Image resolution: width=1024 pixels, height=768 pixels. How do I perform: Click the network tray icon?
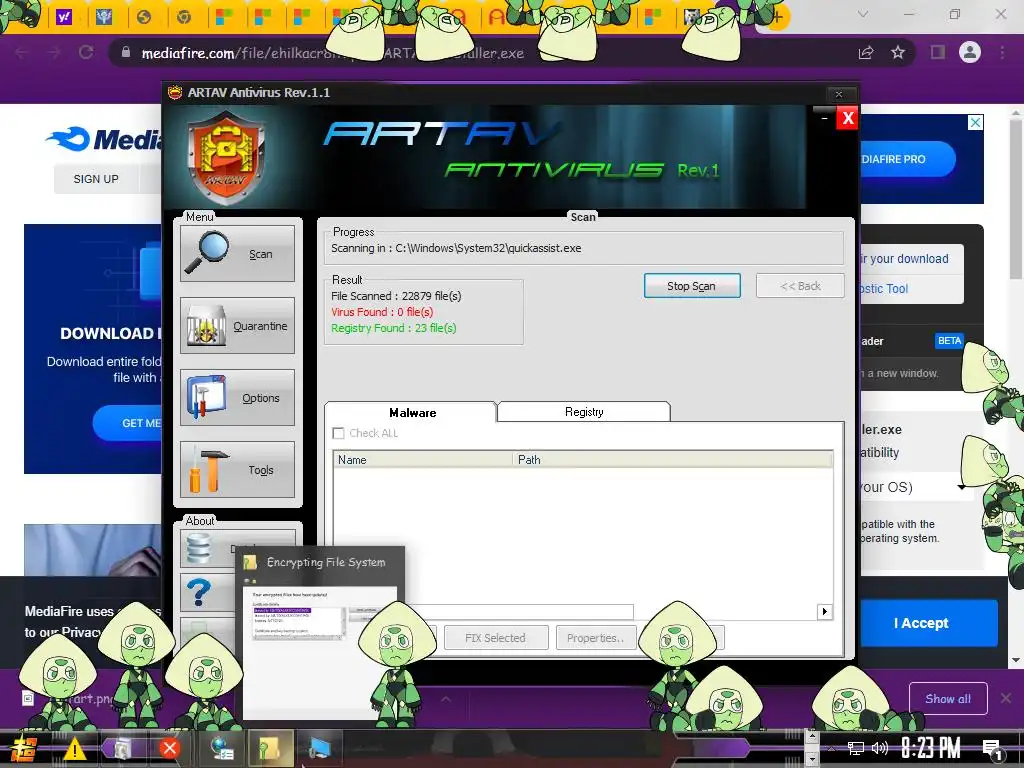856,749
